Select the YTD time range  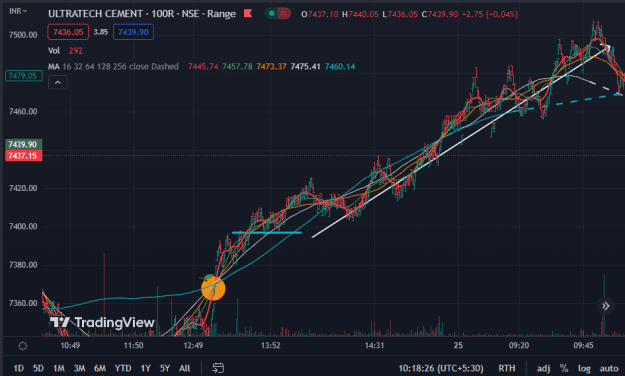tap(123, 368)
